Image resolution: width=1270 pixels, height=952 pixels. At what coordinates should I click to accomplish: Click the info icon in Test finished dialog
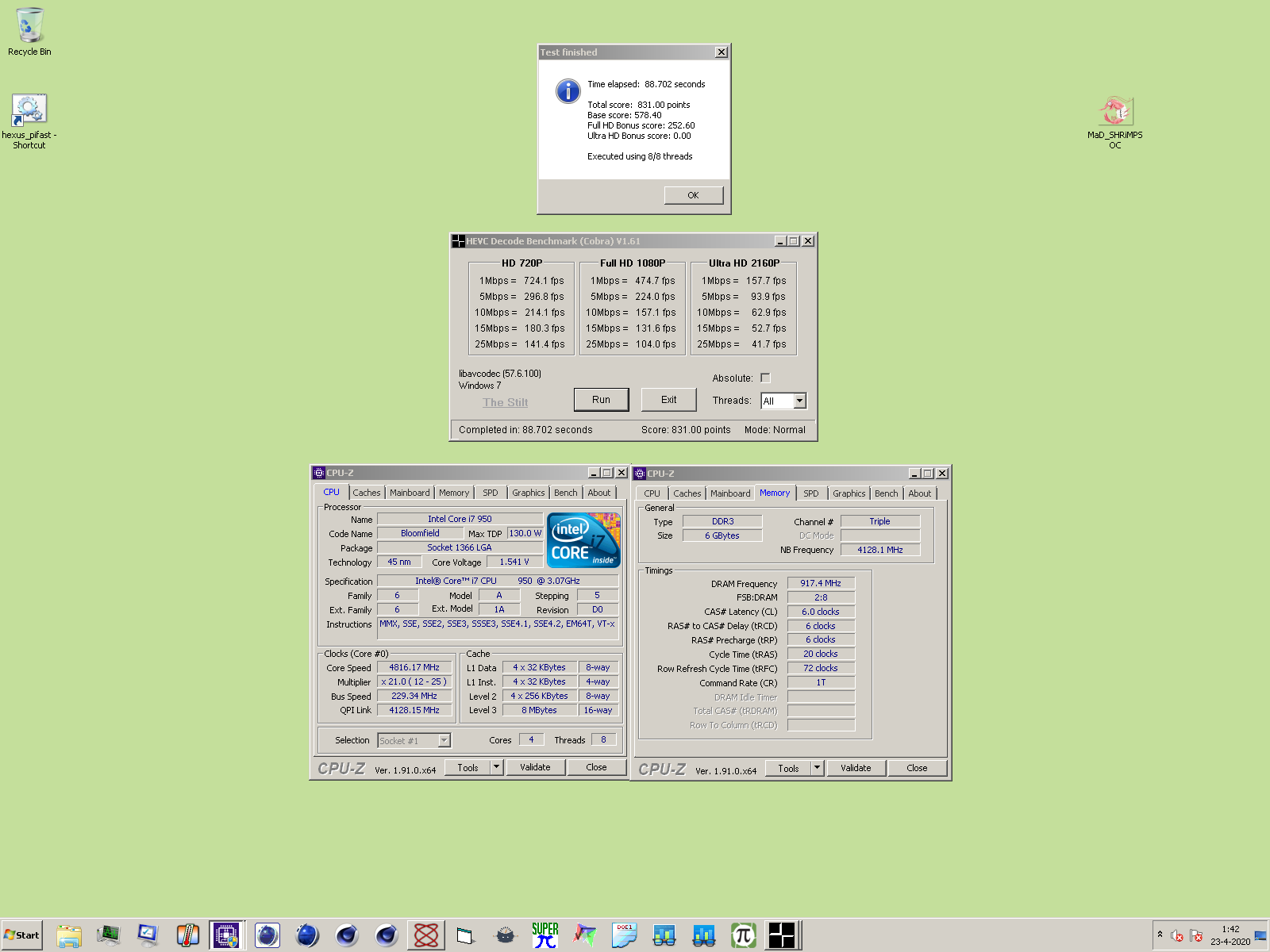(568, 91)
